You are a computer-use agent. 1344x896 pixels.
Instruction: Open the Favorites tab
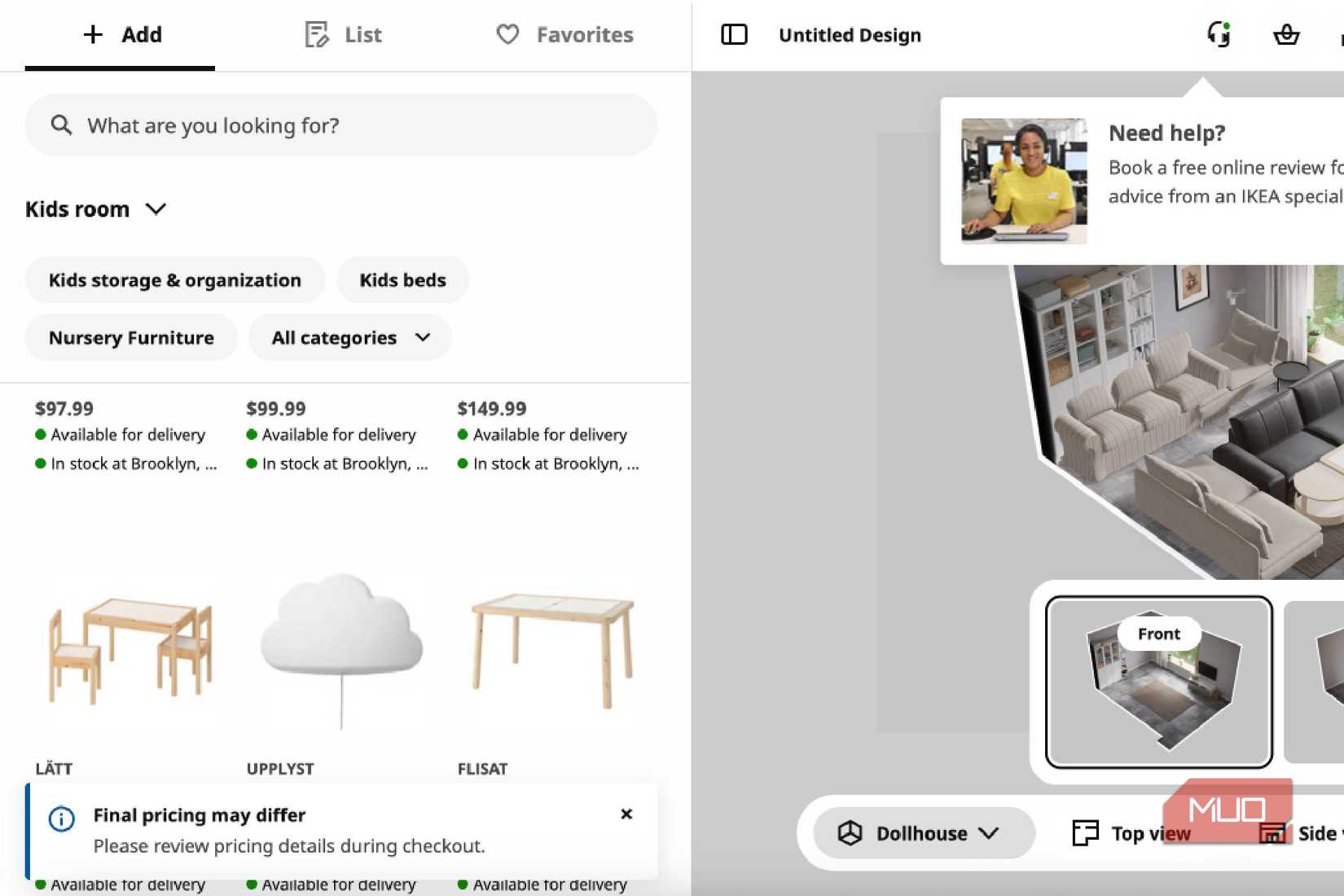click(x=564, y=35)
